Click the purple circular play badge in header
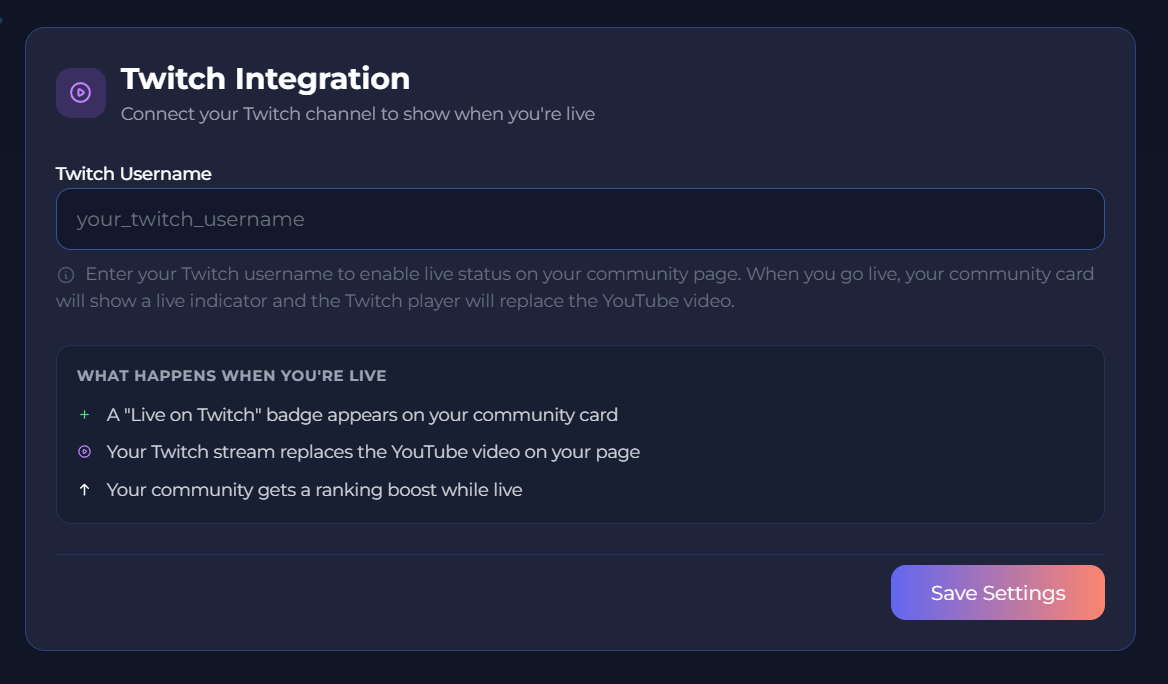The width and height of the screenshot is (1168, 684). tap(80, 92)
